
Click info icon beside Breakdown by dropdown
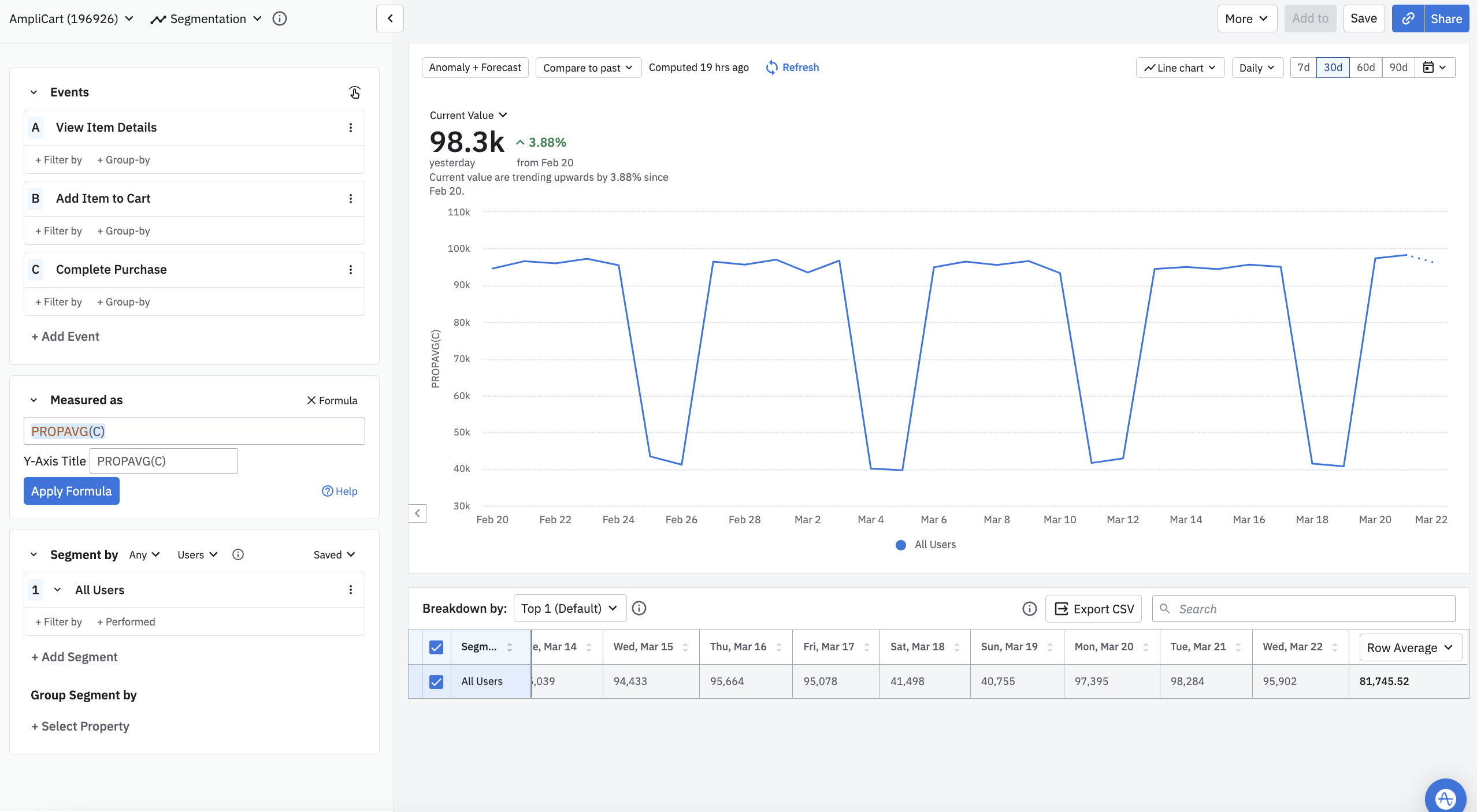pos(639,608)
